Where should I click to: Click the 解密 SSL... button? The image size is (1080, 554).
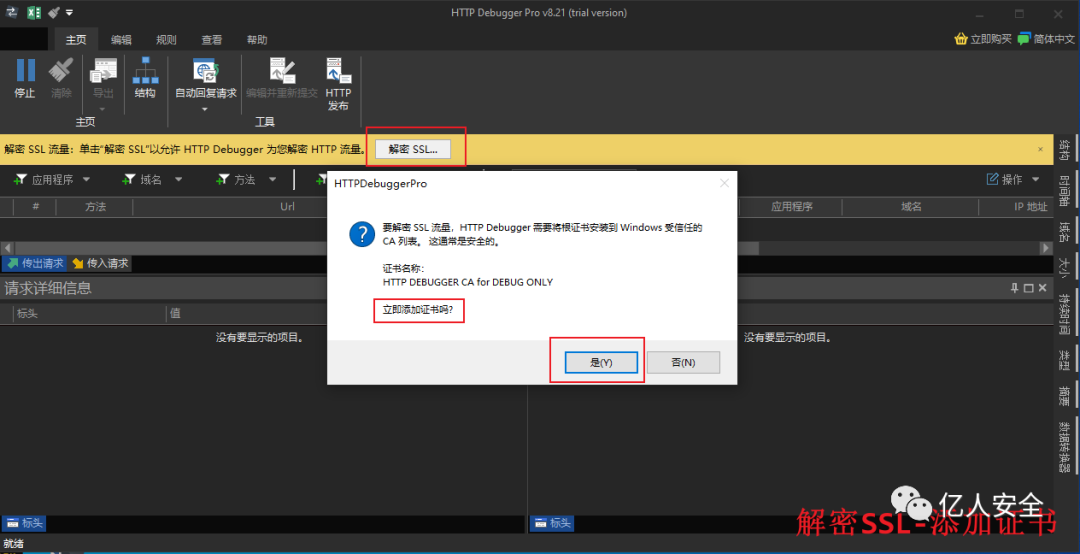[x=413, y=149]
